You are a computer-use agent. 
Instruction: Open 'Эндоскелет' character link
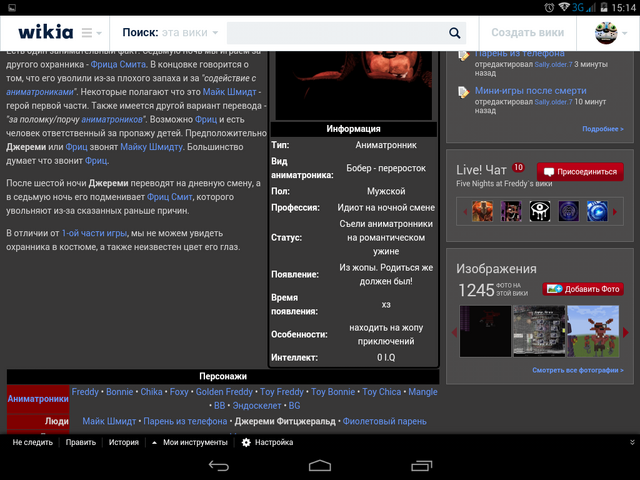pyautogui.click(x=257, y=406)
